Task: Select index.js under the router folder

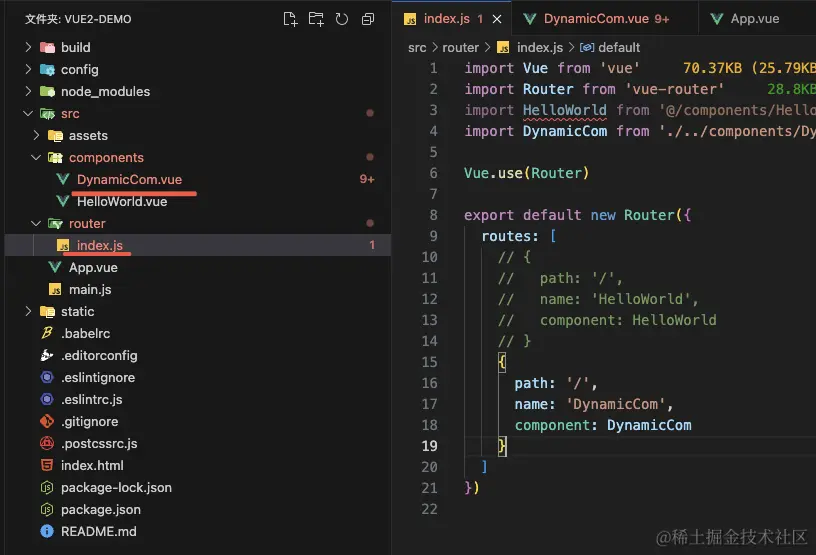Action: coord(99,245)
